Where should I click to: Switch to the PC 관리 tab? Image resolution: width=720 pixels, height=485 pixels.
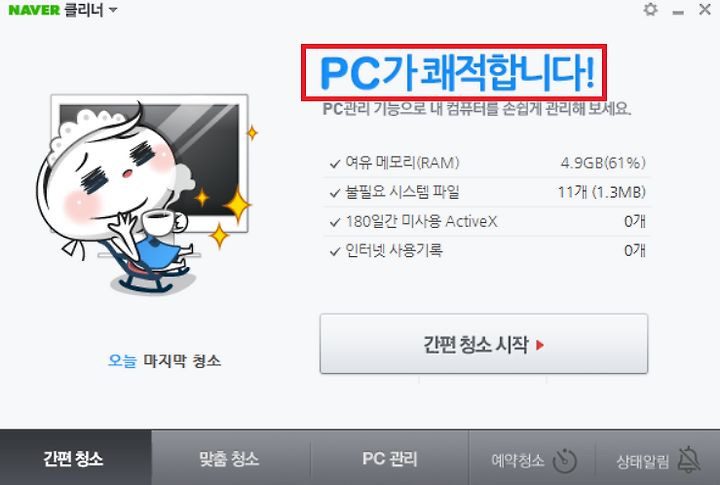390,458
